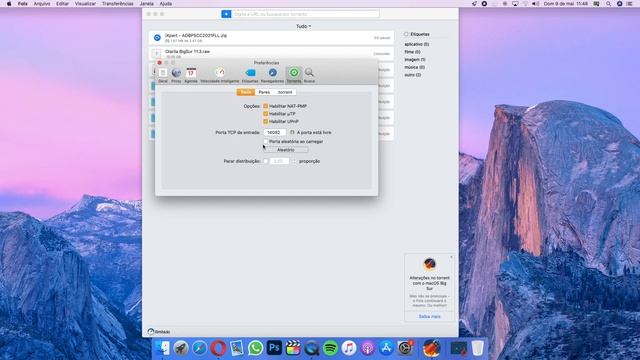The height and width of the screenshot is (360, 640).
Task: Toggle Habilitar NAT-PMP checkbox
Action: pos(266,106)
